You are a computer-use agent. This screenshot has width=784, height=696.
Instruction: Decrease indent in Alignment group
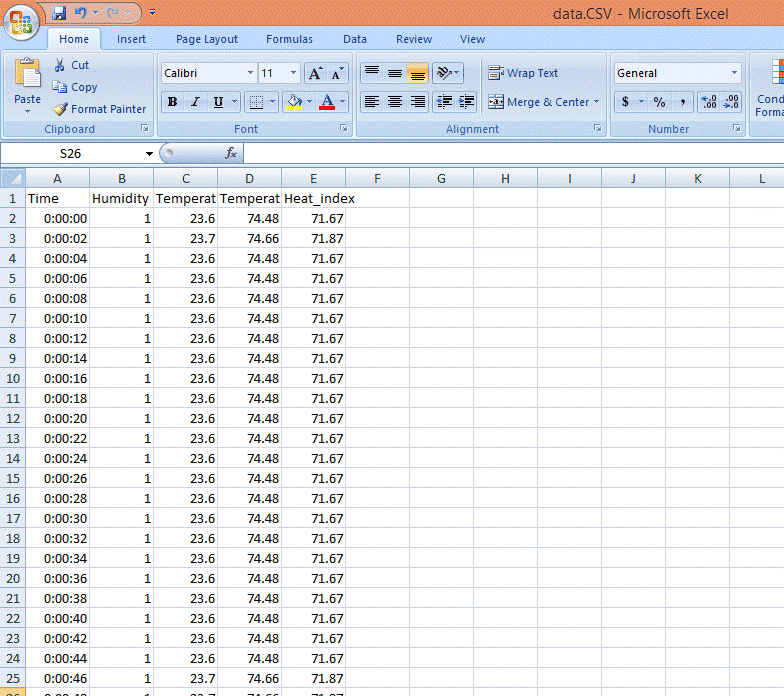pos(444,102)
